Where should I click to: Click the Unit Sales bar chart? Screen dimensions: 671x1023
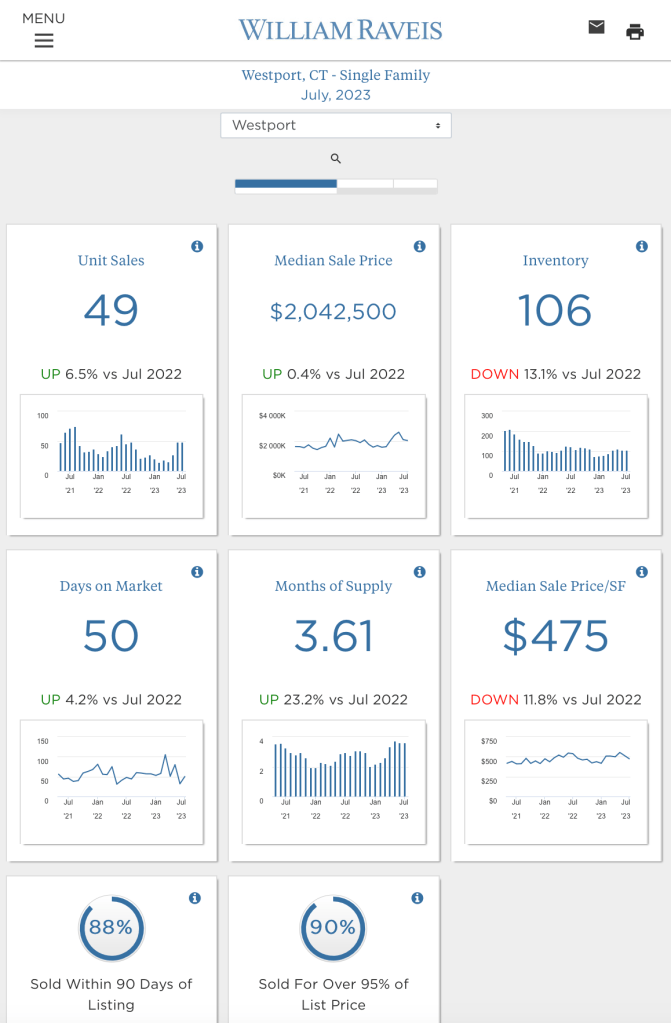coord(112,455)
